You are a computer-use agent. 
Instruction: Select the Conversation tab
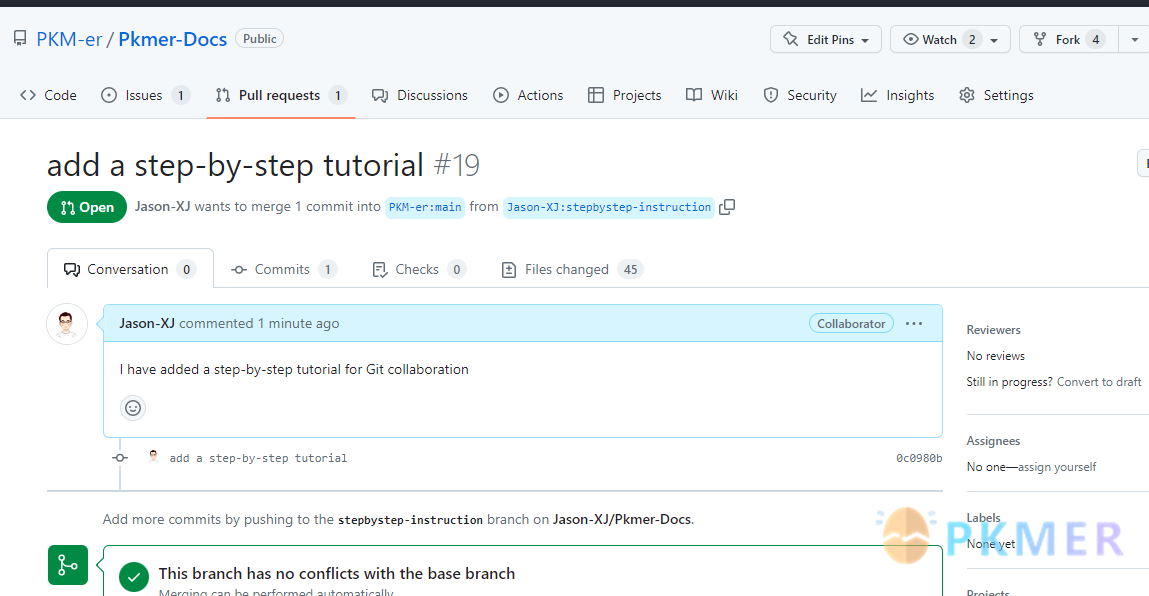coord(130,269)
